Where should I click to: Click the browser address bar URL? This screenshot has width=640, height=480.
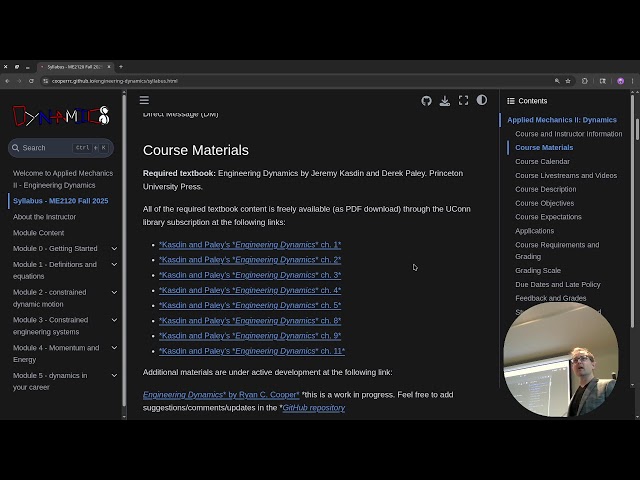115,81
